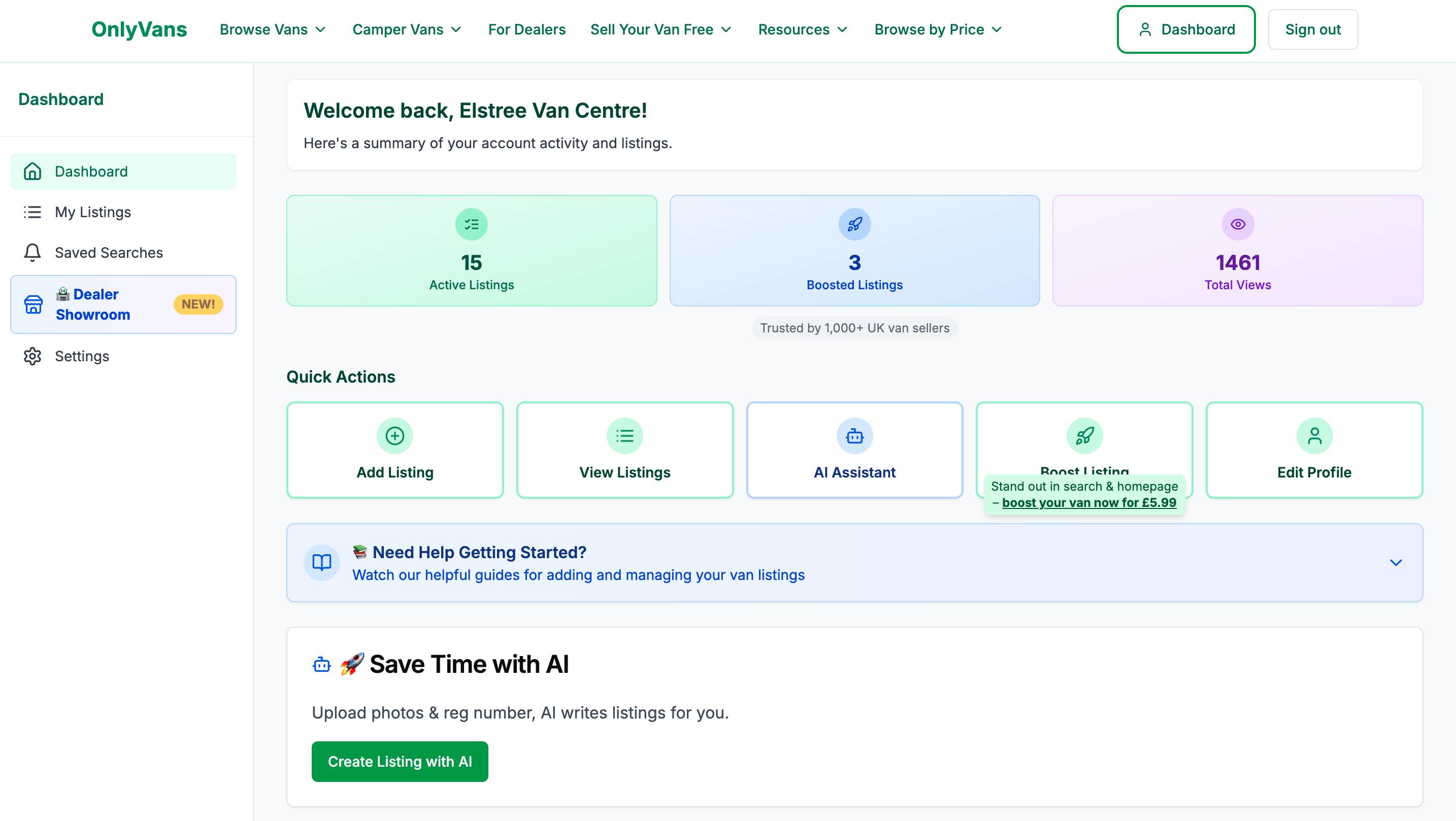Click the Boosted Listings rocket icon
Image resolution: width=1456 pixels, height=821 pixels.
click(854, 224)
